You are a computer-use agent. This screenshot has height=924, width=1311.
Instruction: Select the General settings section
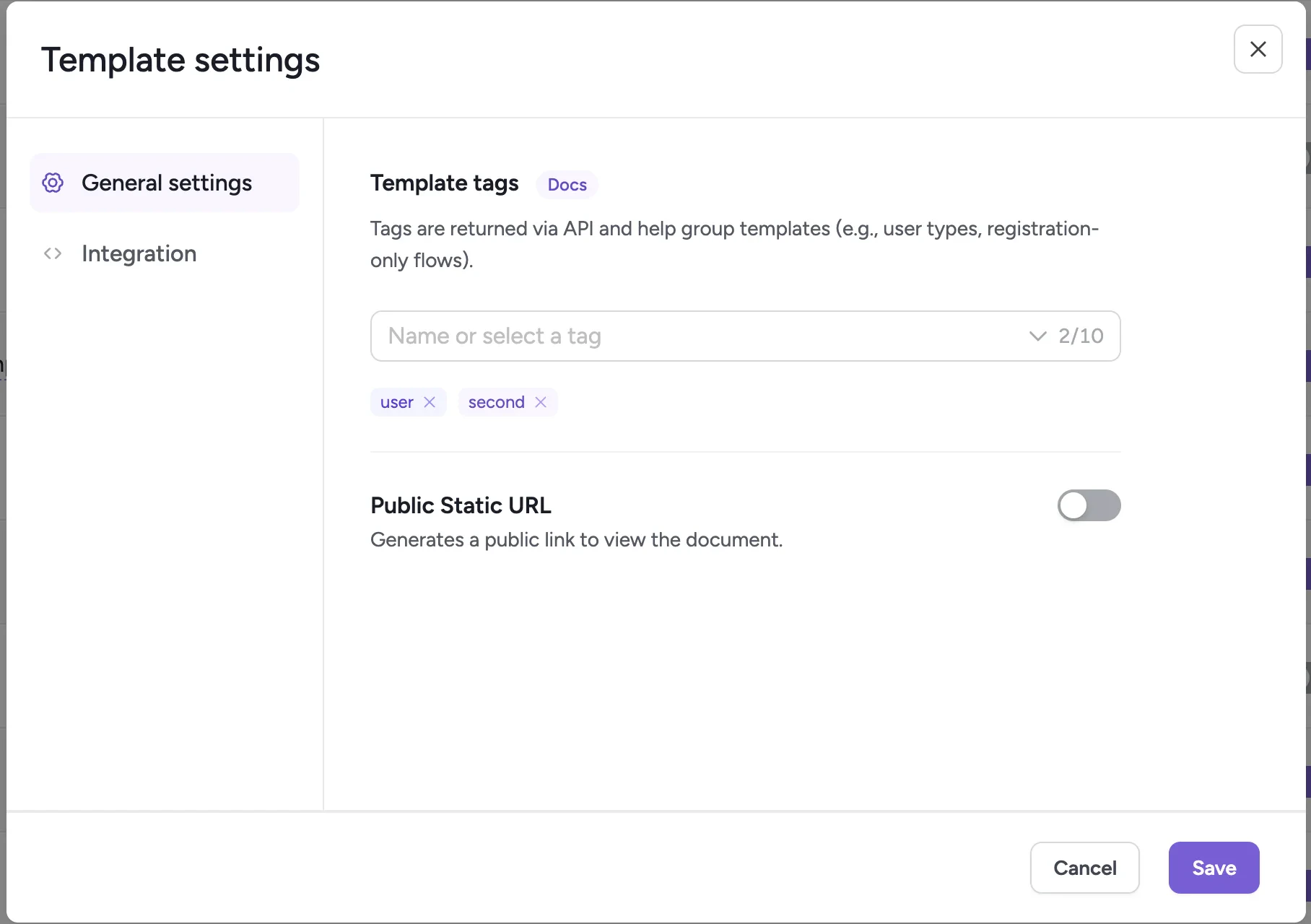click(x=166, y=183)
